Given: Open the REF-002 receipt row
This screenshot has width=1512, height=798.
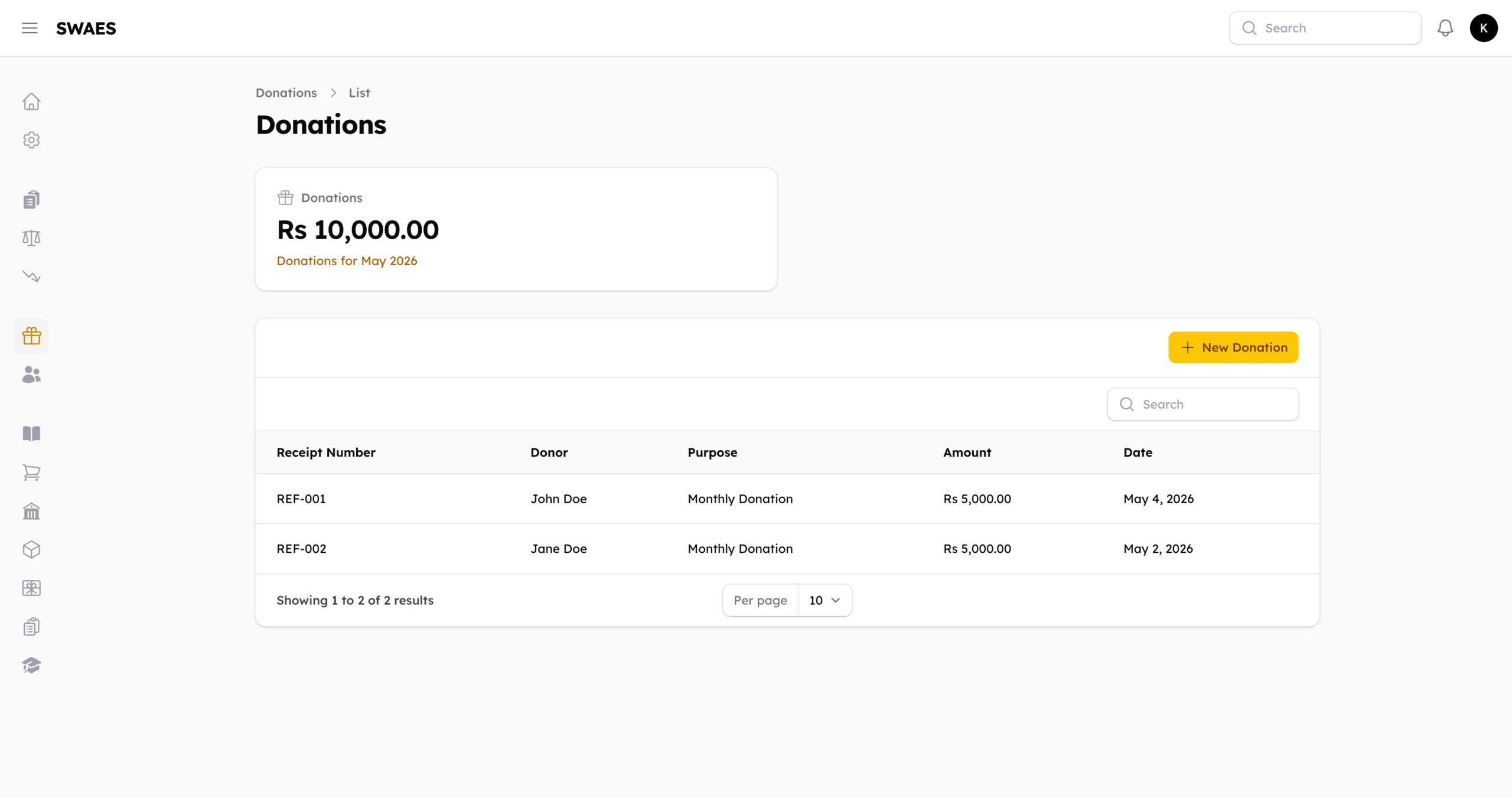Looking at the screenshot, I should point(787,549).
